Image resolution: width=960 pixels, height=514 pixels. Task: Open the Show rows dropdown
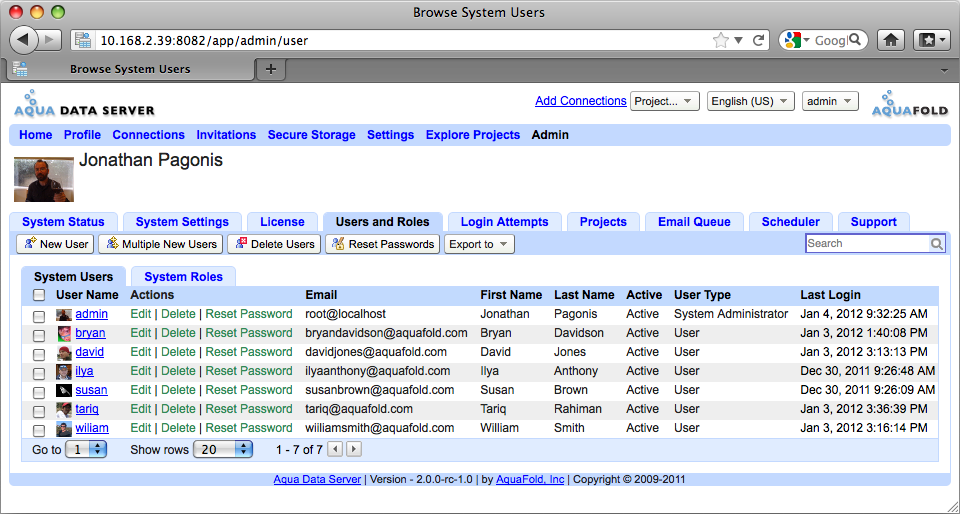(223, 450)
